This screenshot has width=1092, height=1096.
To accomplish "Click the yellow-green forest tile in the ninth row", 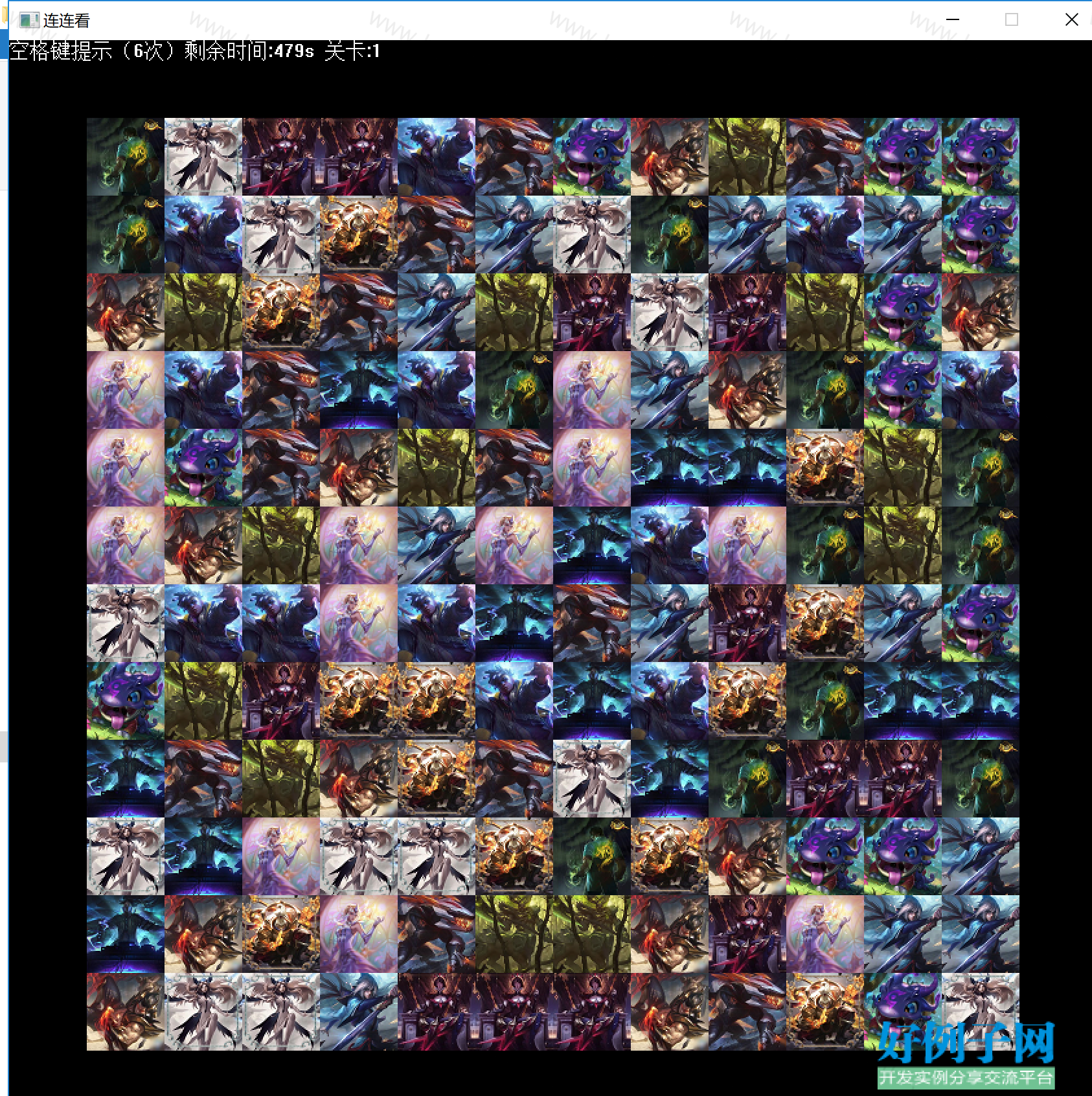I will pyautogui.click(x=281, y=779).
